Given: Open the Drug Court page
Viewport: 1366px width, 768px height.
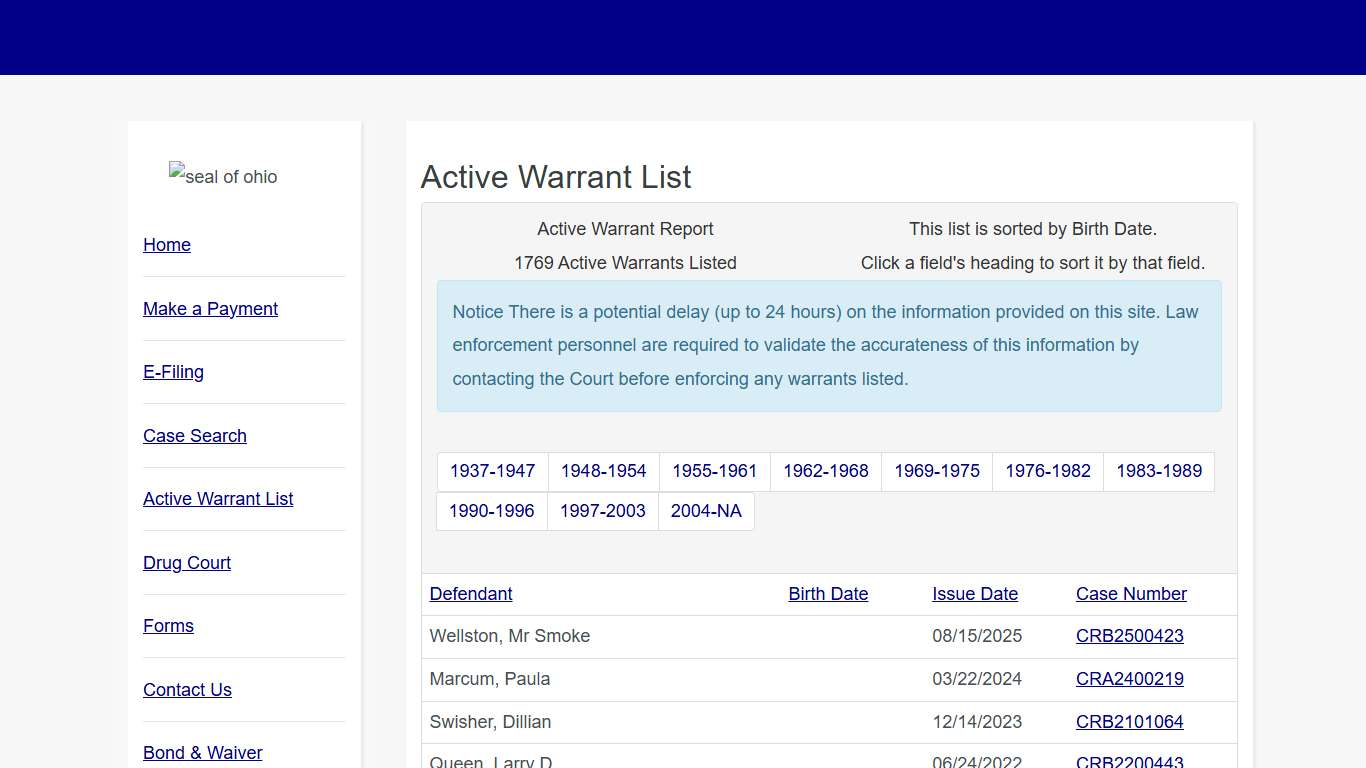Looking at the screenshot, I should tap(187, 563).
